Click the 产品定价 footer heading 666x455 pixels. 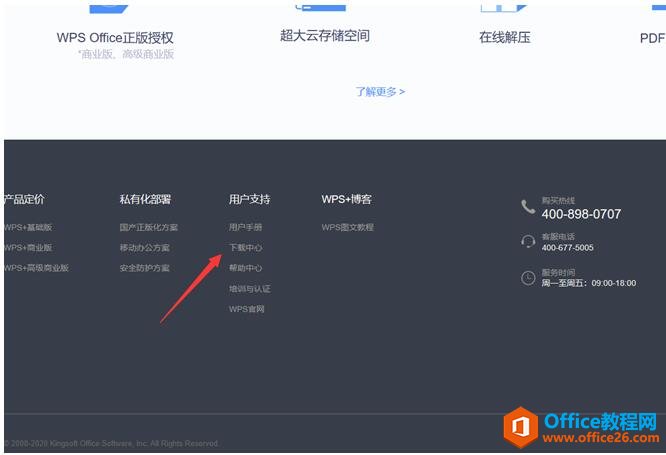[24, 199]
